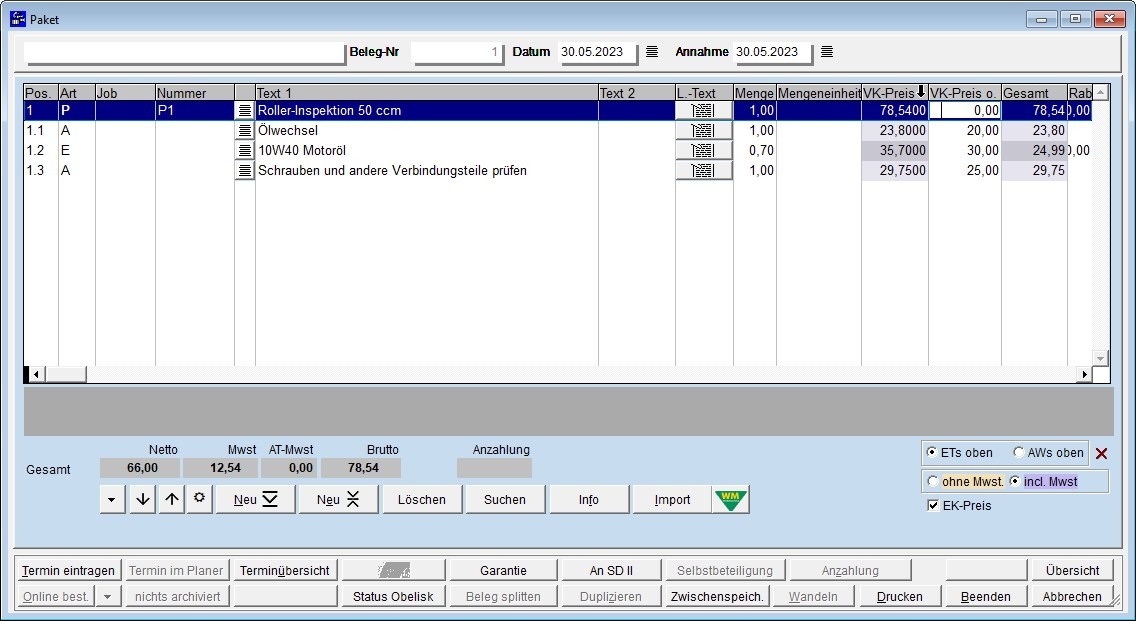
Task: Open L.-Text editor for 10W40 Motoröl row
Action: (x=703, y=151)
